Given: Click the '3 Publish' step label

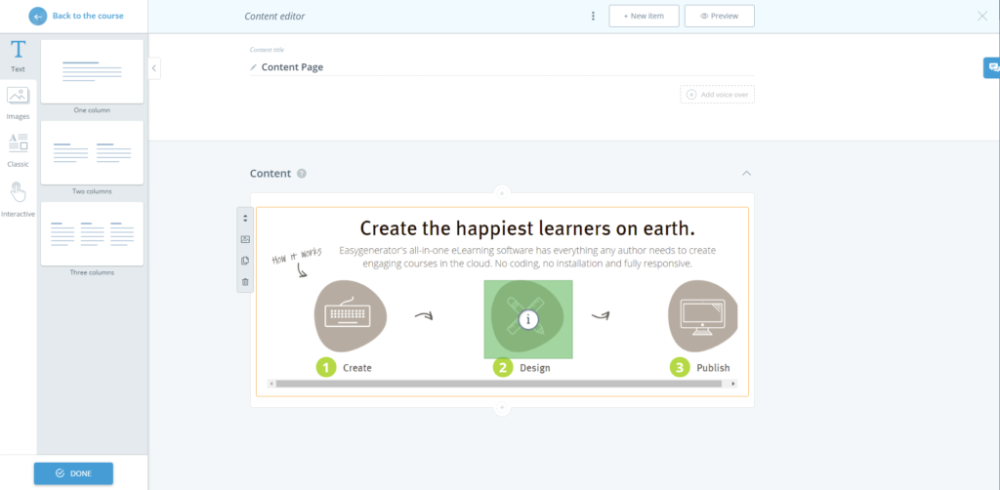Looking at the screenshot, I should tap(700, 368).
